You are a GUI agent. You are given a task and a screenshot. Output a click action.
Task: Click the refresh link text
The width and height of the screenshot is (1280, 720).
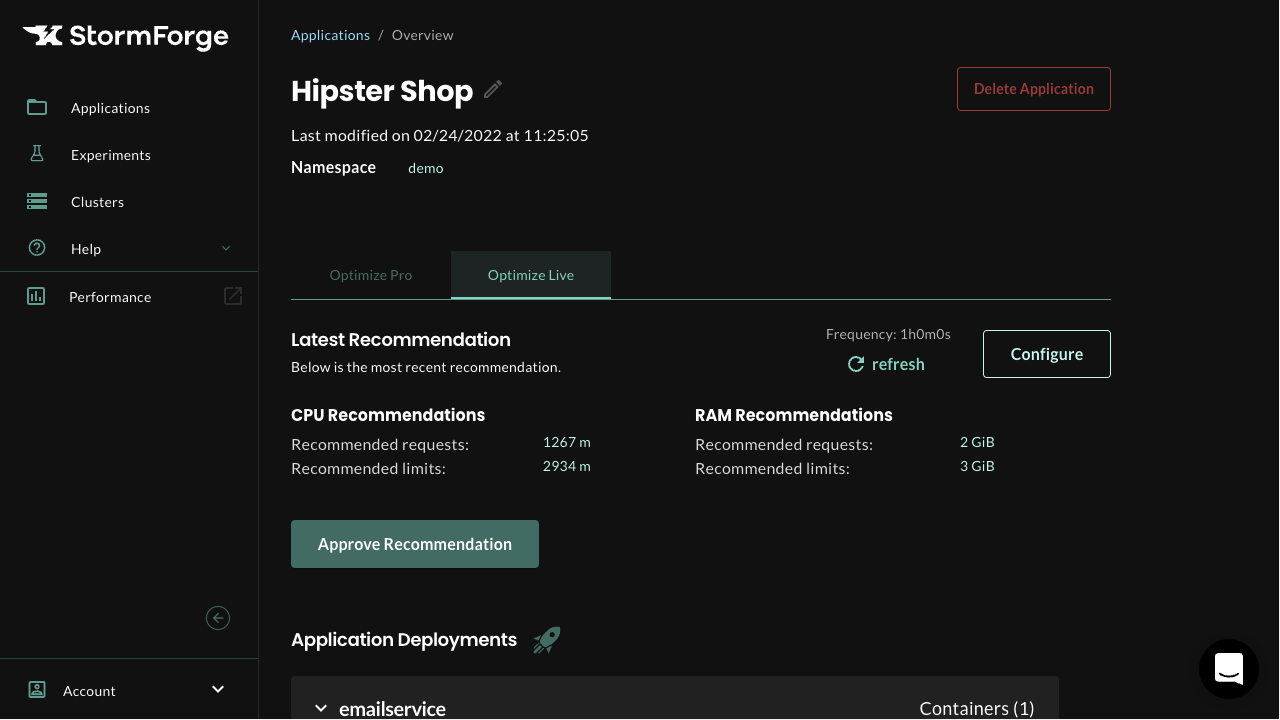point(898,364)
